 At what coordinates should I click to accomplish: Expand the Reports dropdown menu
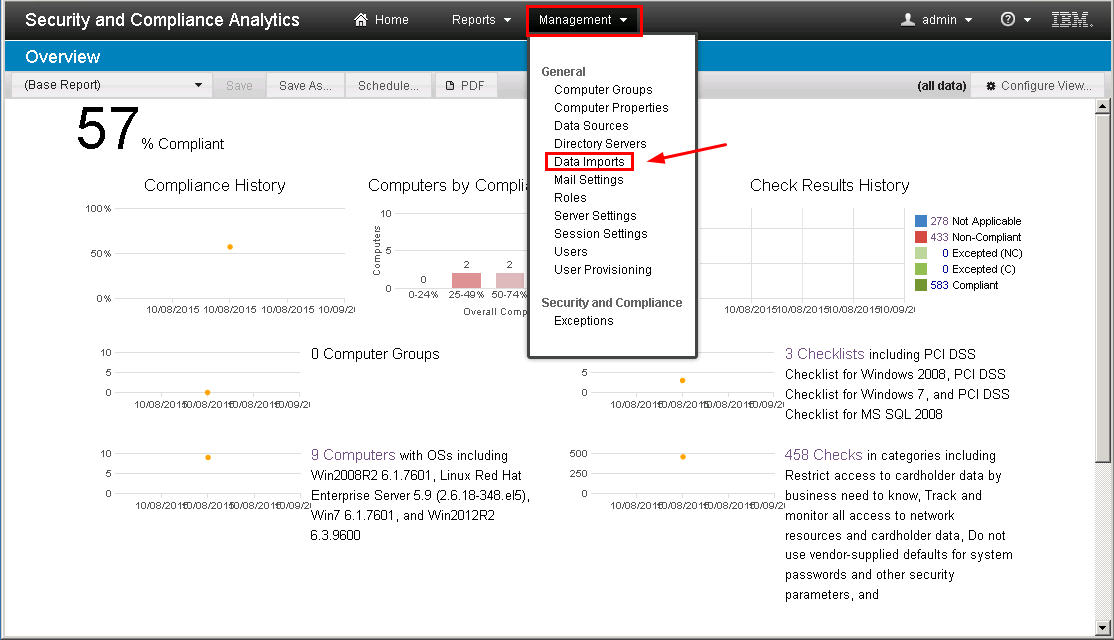pos(481,20)
